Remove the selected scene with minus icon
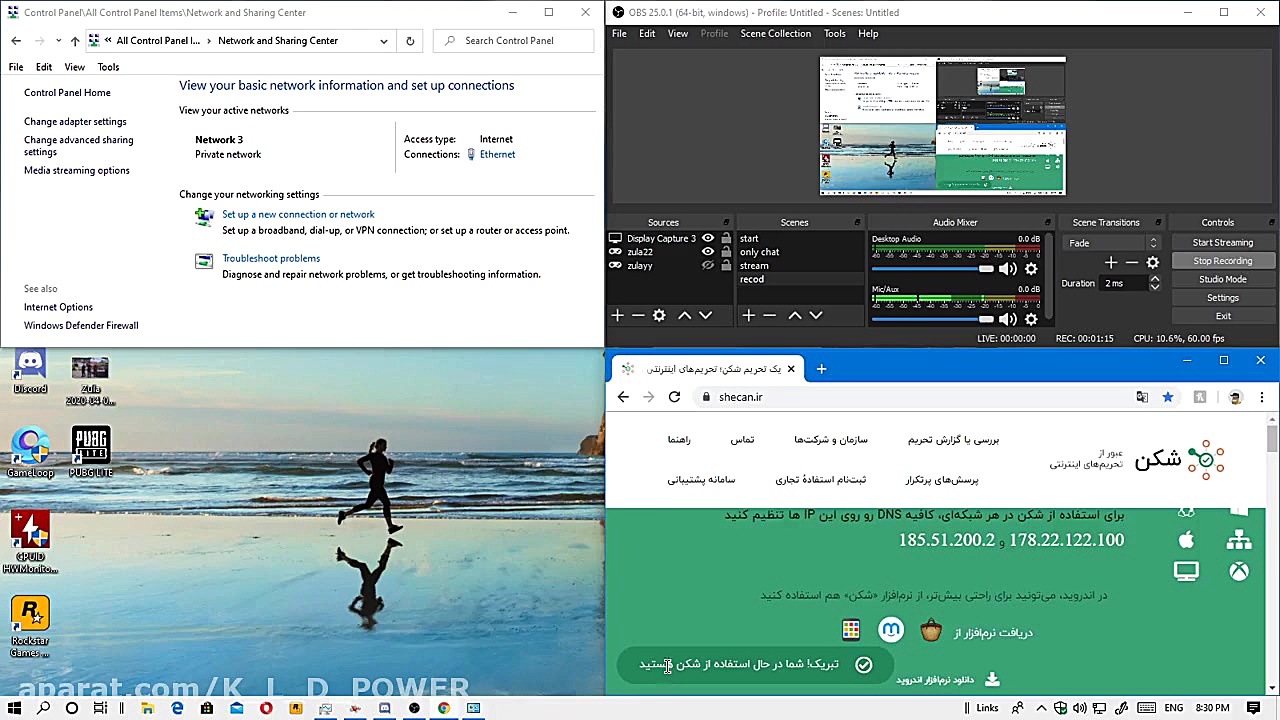This screenshot has width=1280, height=720. pyautogui.click(x=769, y=315)
